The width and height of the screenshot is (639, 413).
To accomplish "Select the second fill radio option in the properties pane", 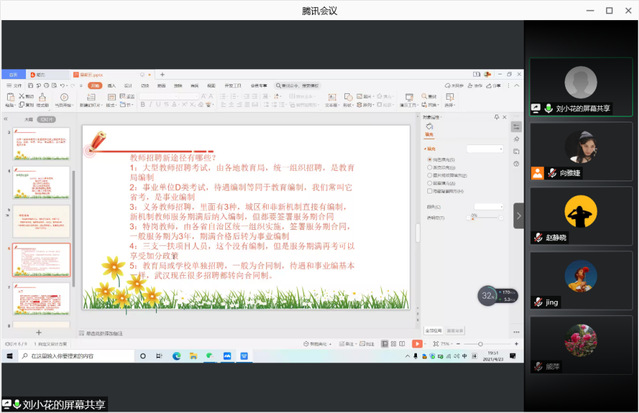I will [429, 166].
